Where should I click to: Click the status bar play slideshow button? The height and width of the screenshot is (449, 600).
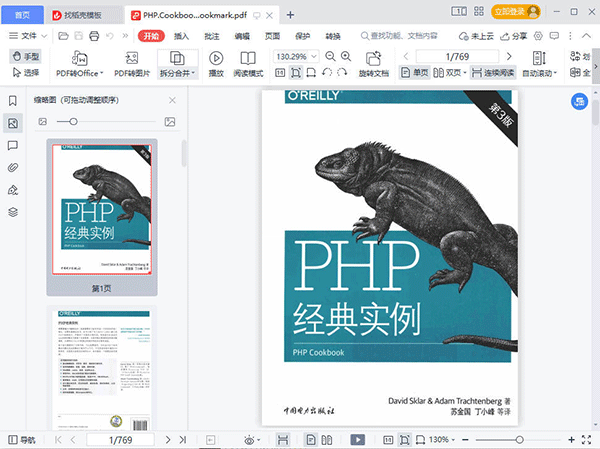pos(358,439)
